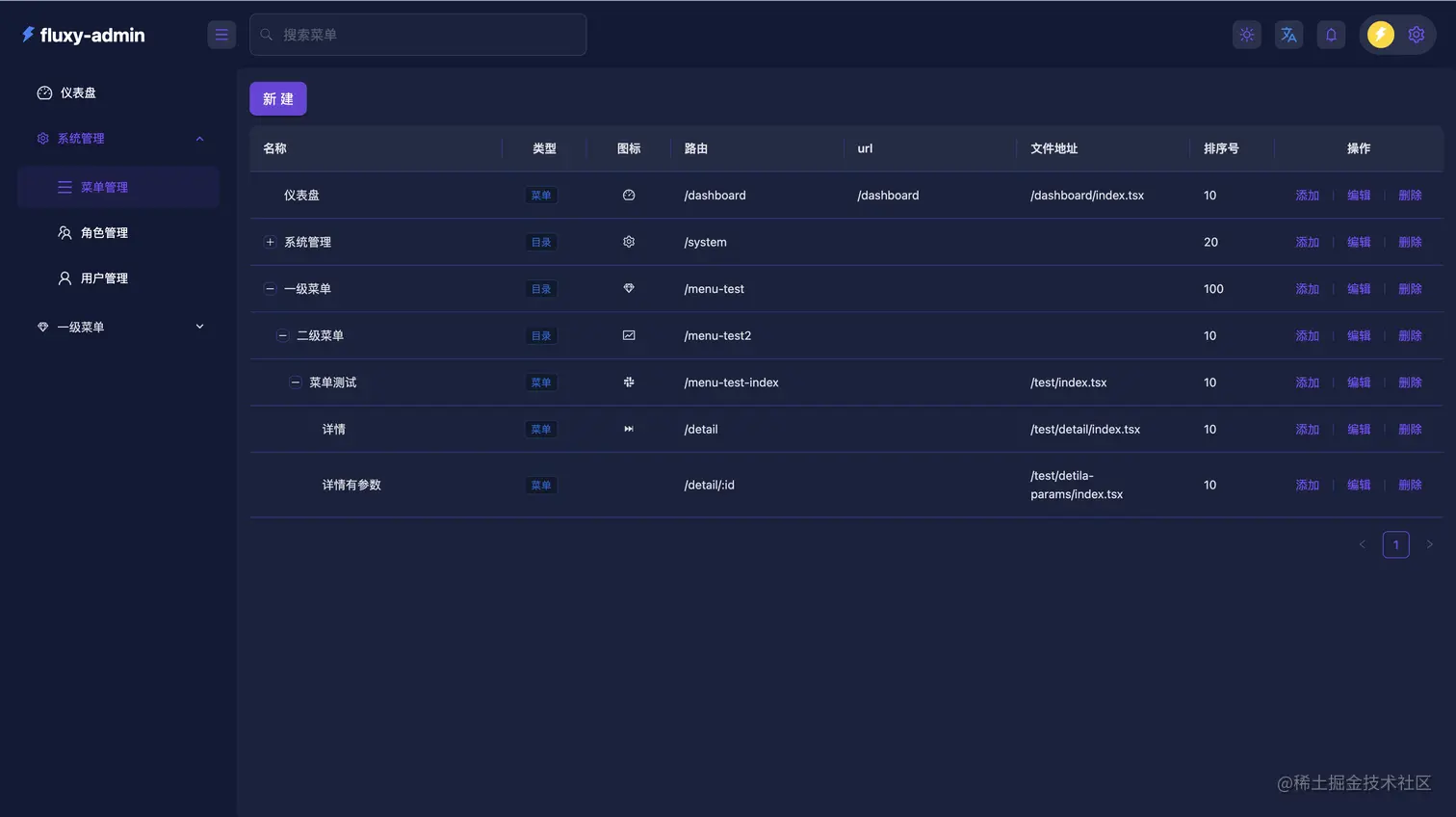Click 添加 in /menu-test row
Viewport: 1456px width, 817px height.
tap(1307, 289)
